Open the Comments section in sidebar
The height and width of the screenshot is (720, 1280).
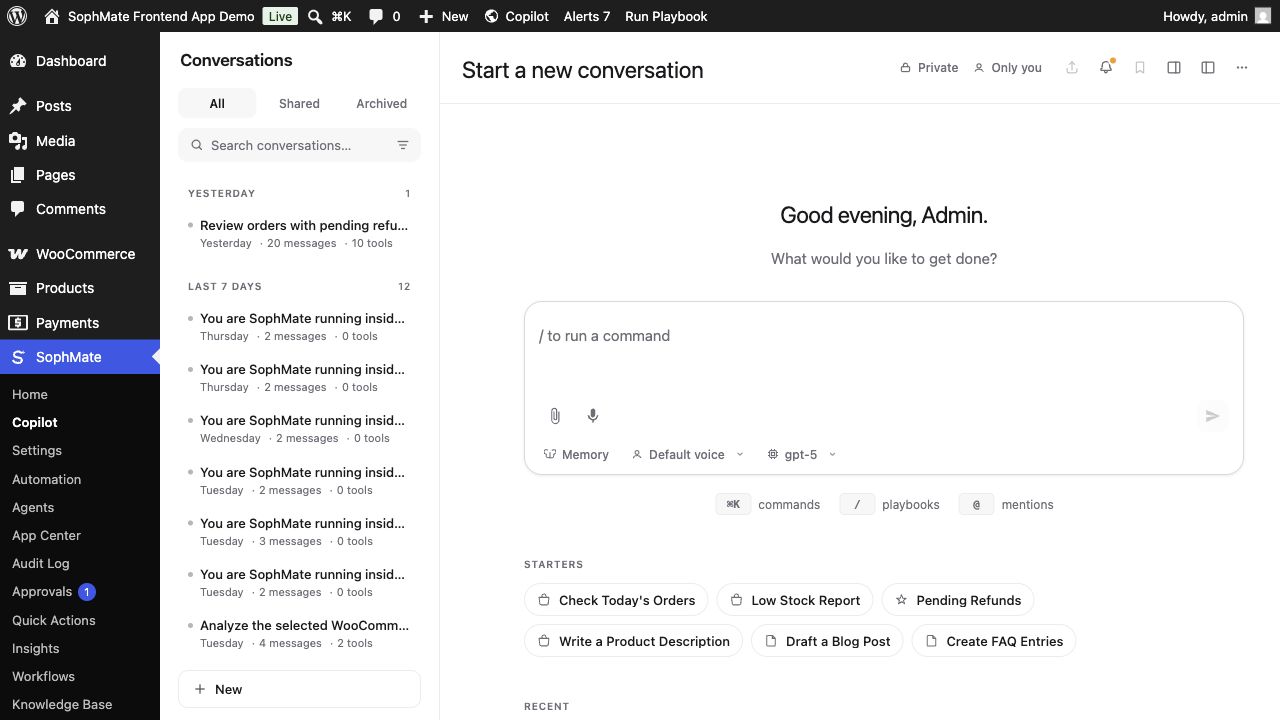[80, 209]
